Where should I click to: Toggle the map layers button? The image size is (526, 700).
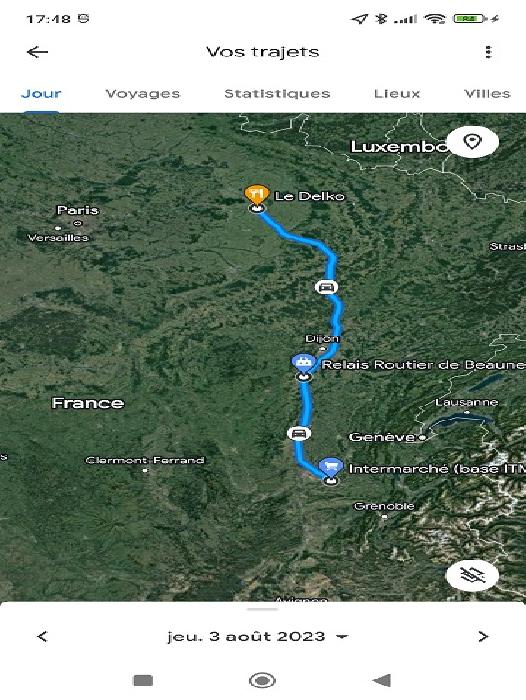pyautogui.click(x=472, y=575)
